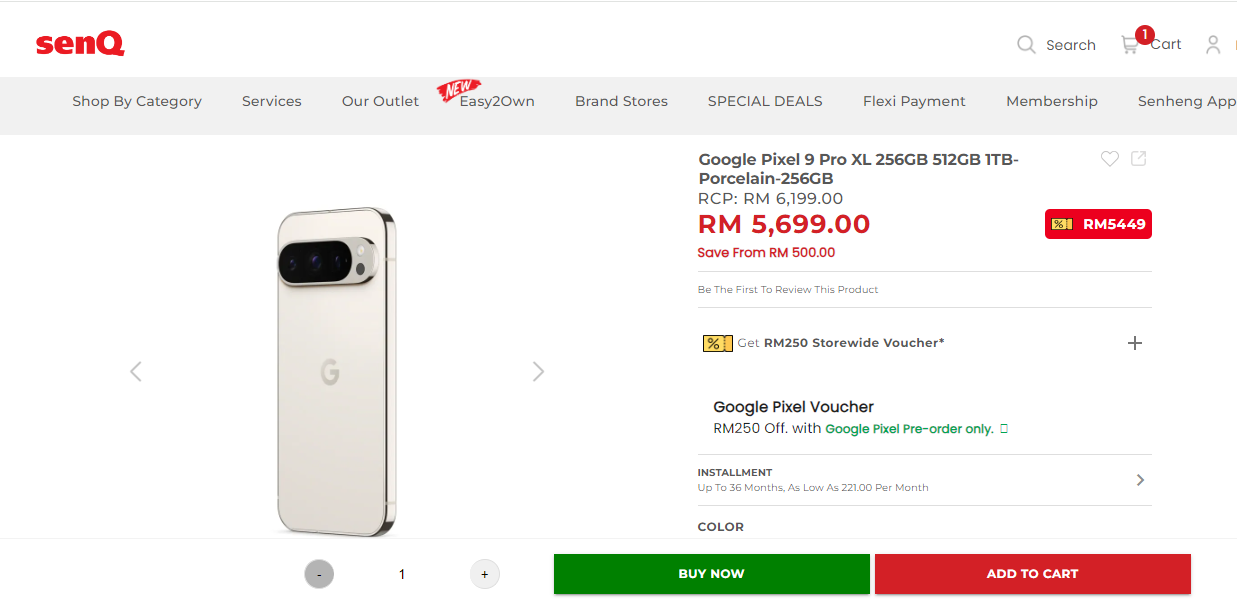Increase quantity with plus button
The width and height of the screenshot is (1237, 599).
click(485, 574)
